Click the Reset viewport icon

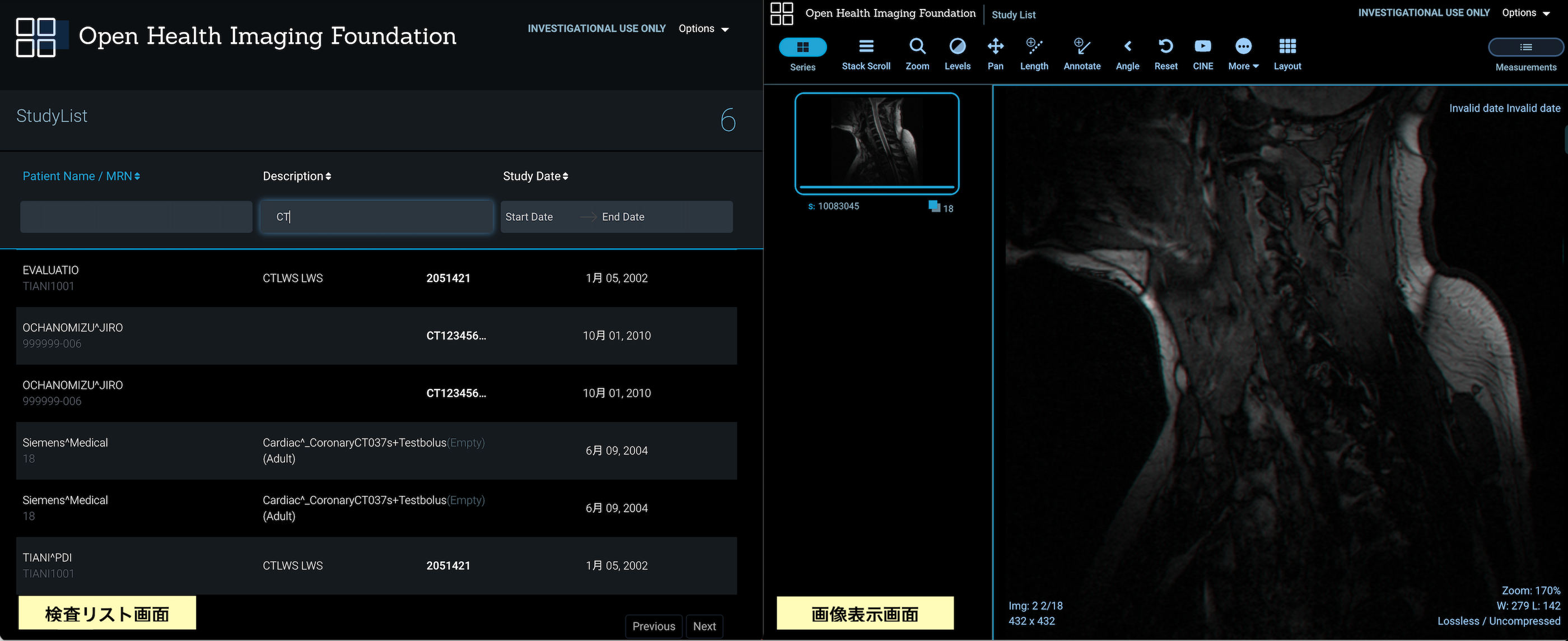(x=1166, y=54)
